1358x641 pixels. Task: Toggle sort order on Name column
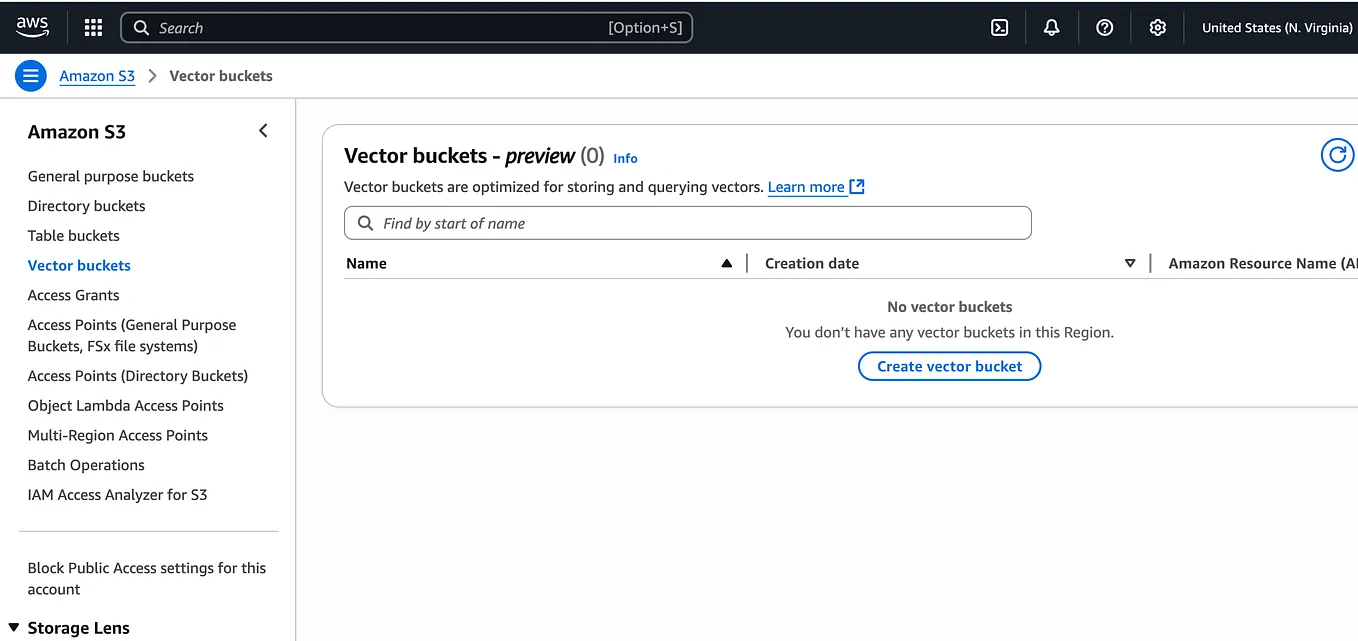pos(726,263)
